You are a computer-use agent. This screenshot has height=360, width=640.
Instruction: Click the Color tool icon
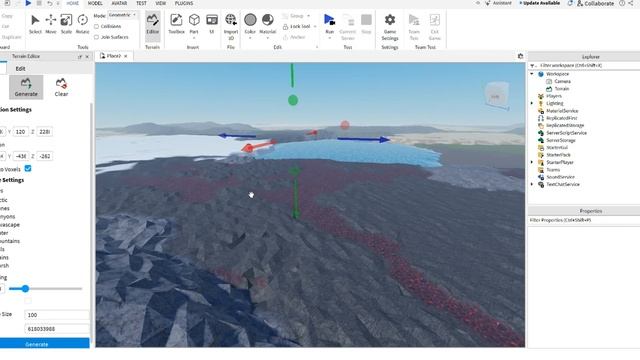[250, 20]
